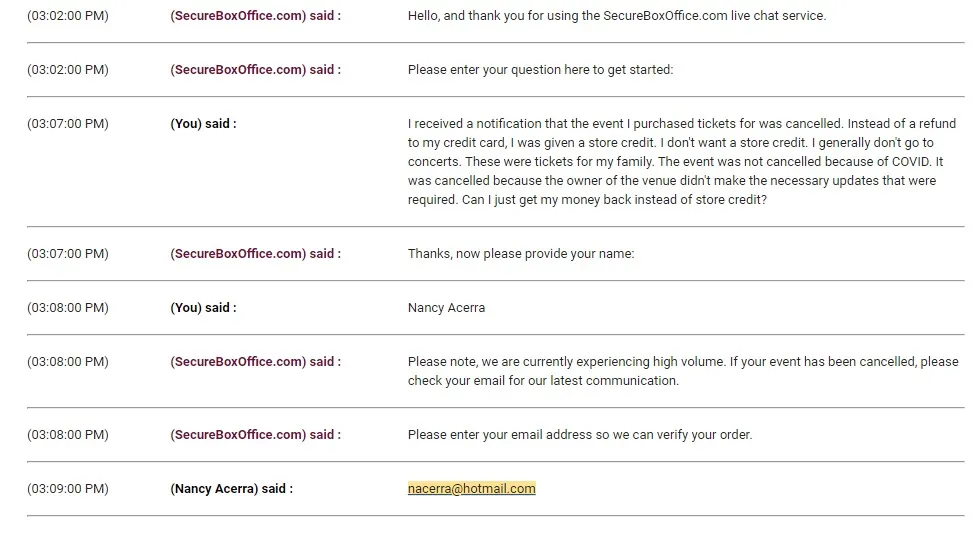
Task: Click SecureBoxOffice.com label beside "provide your name"
Action: pyautogui.click(x=255, y=254)
